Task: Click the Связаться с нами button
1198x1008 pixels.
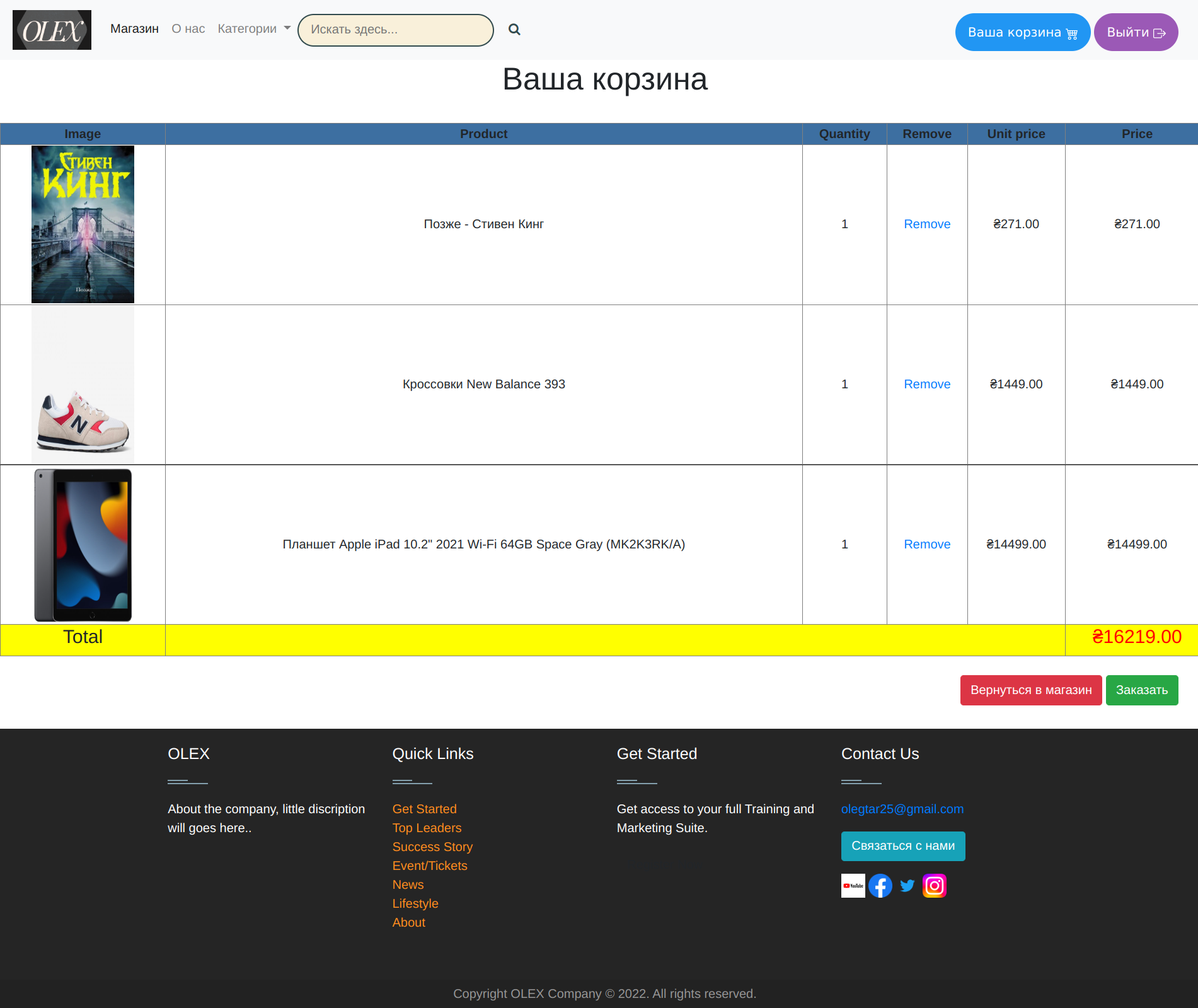Action: [x=902, y=846]
